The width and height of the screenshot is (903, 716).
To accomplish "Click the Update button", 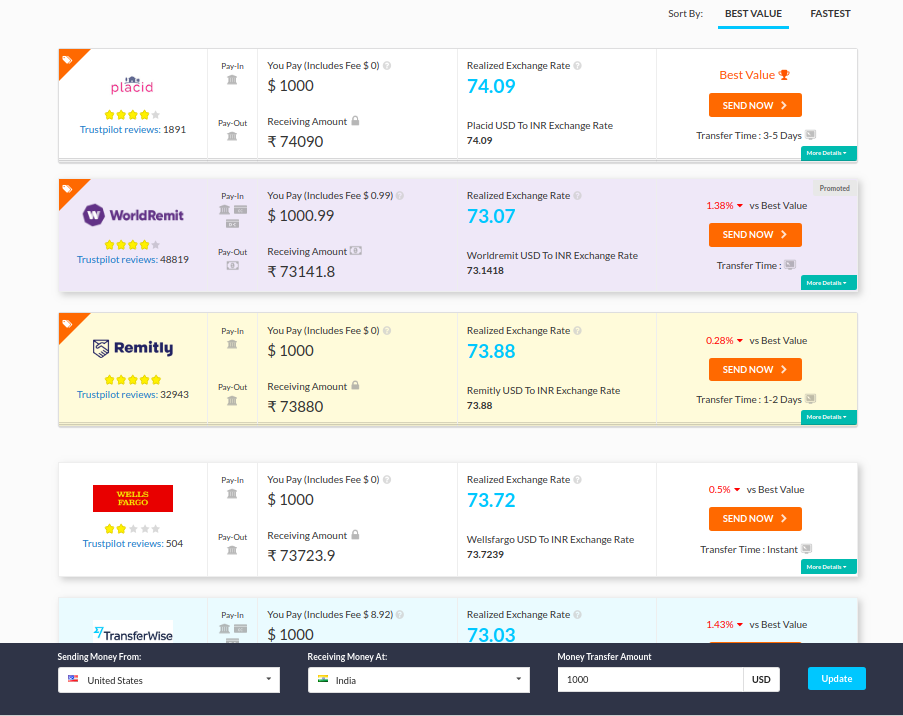I will 836,678.
